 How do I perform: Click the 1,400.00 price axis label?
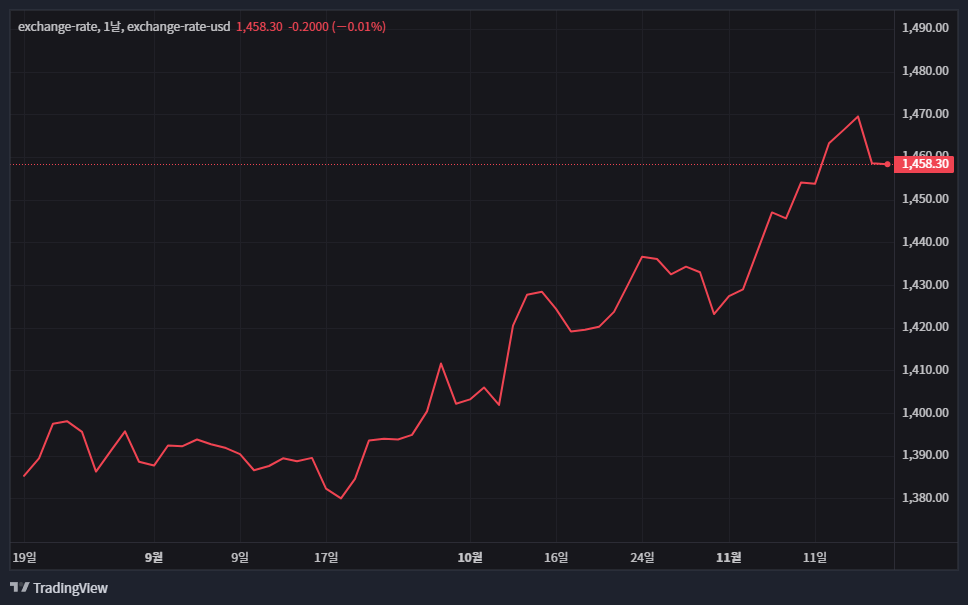(924, 413)
